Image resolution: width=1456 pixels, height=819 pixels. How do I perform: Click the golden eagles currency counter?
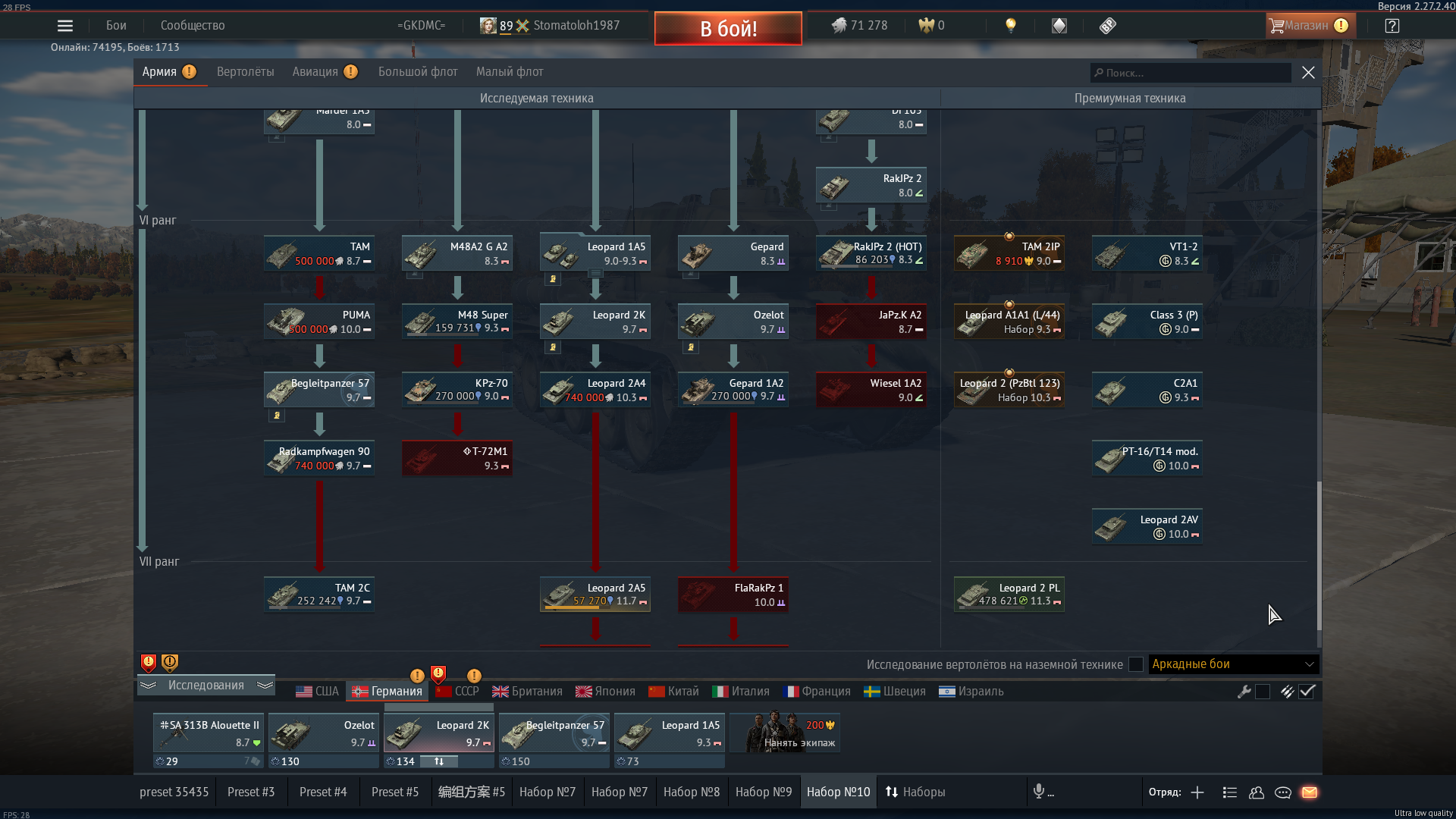pos(931,26)
